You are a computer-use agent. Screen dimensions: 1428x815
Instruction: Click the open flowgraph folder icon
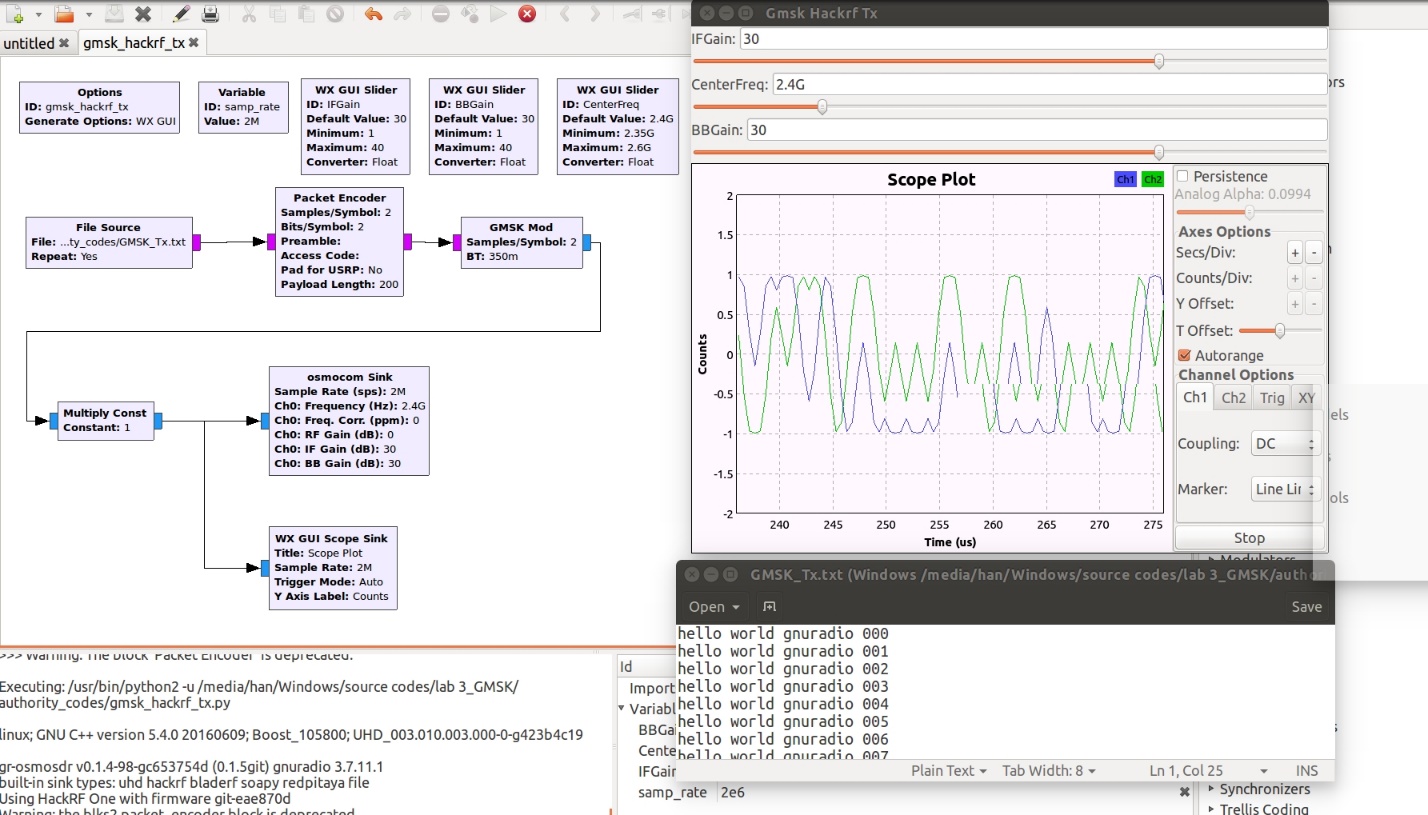[x=64, y=14]
